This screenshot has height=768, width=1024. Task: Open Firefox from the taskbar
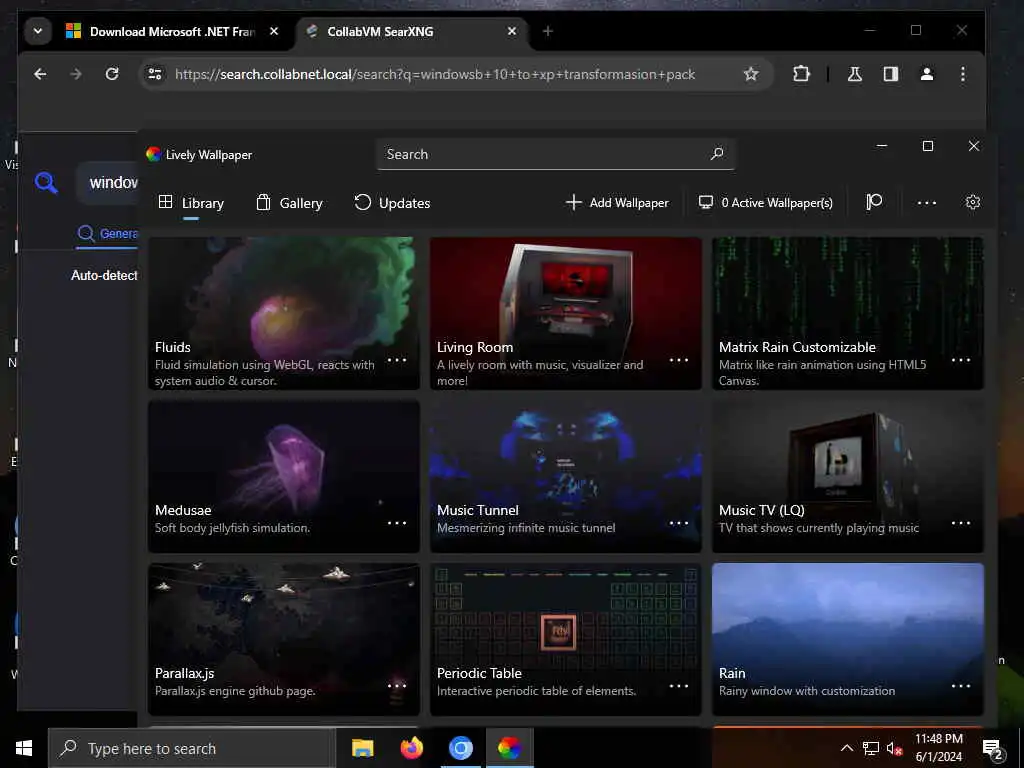[411, 748]
